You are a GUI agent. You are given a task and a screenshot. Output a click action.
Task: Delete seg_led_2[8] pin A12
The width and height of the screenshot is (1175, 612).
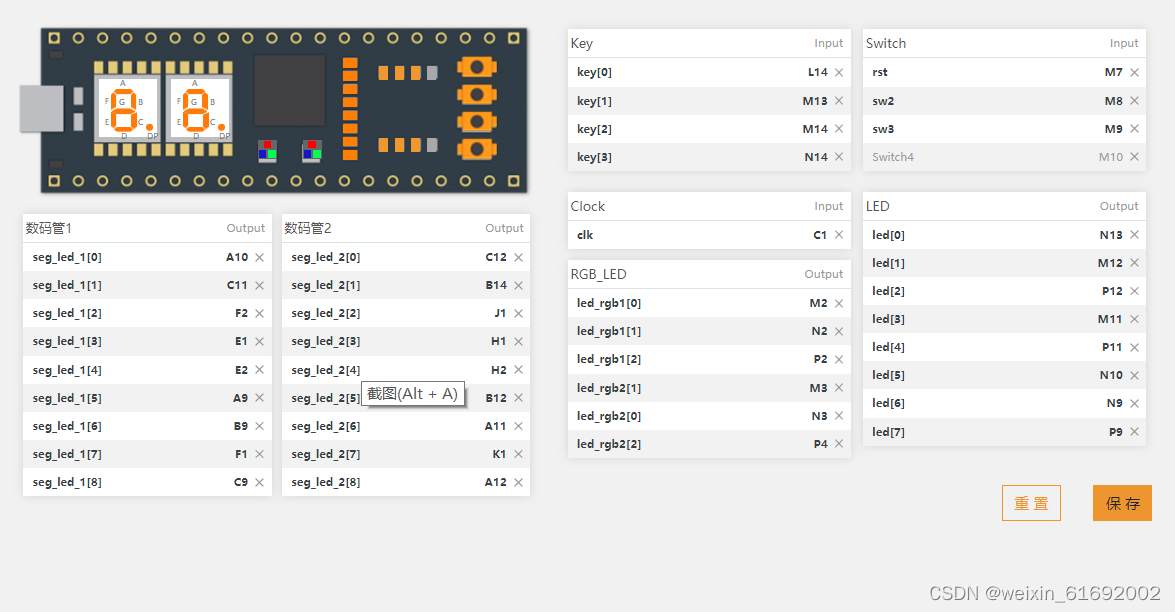click(519, 482)
